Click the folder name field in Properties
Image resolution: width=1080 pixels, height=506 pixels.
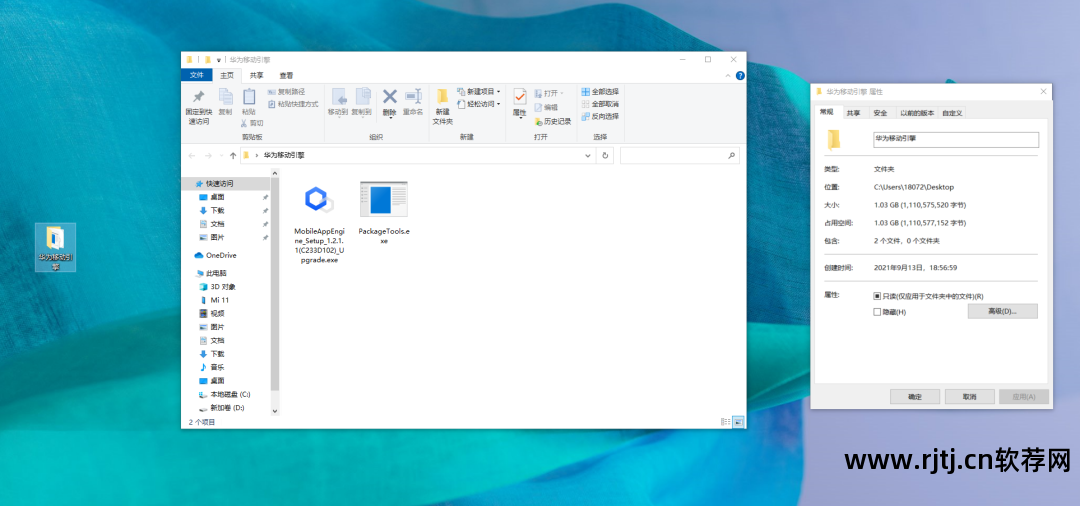[x=955, y=139]
